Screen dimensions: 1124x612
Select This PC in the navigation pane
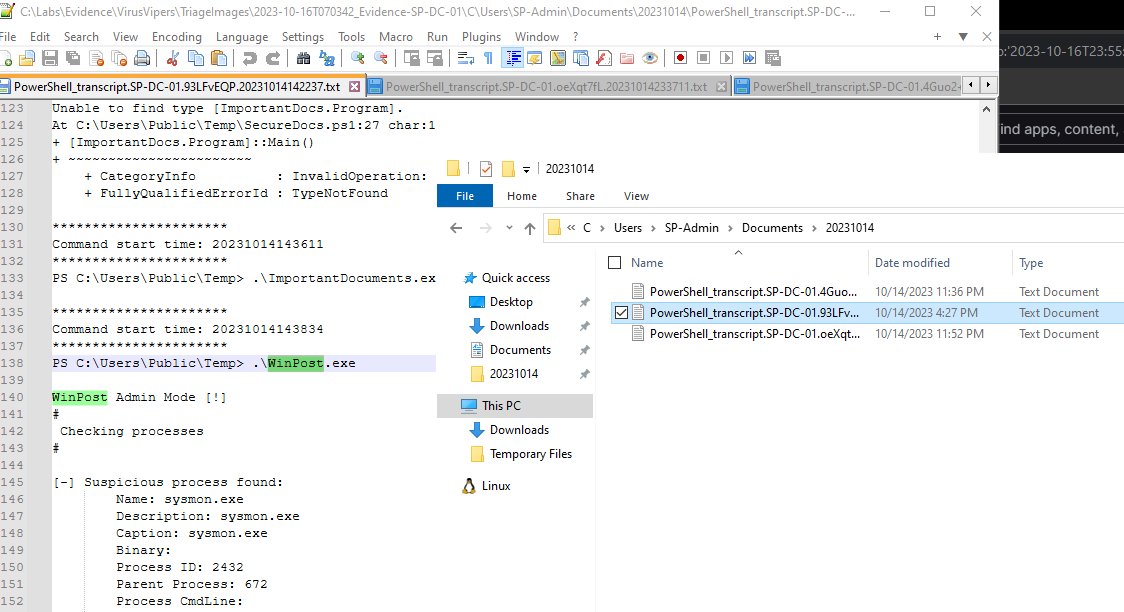coord(515,406)
